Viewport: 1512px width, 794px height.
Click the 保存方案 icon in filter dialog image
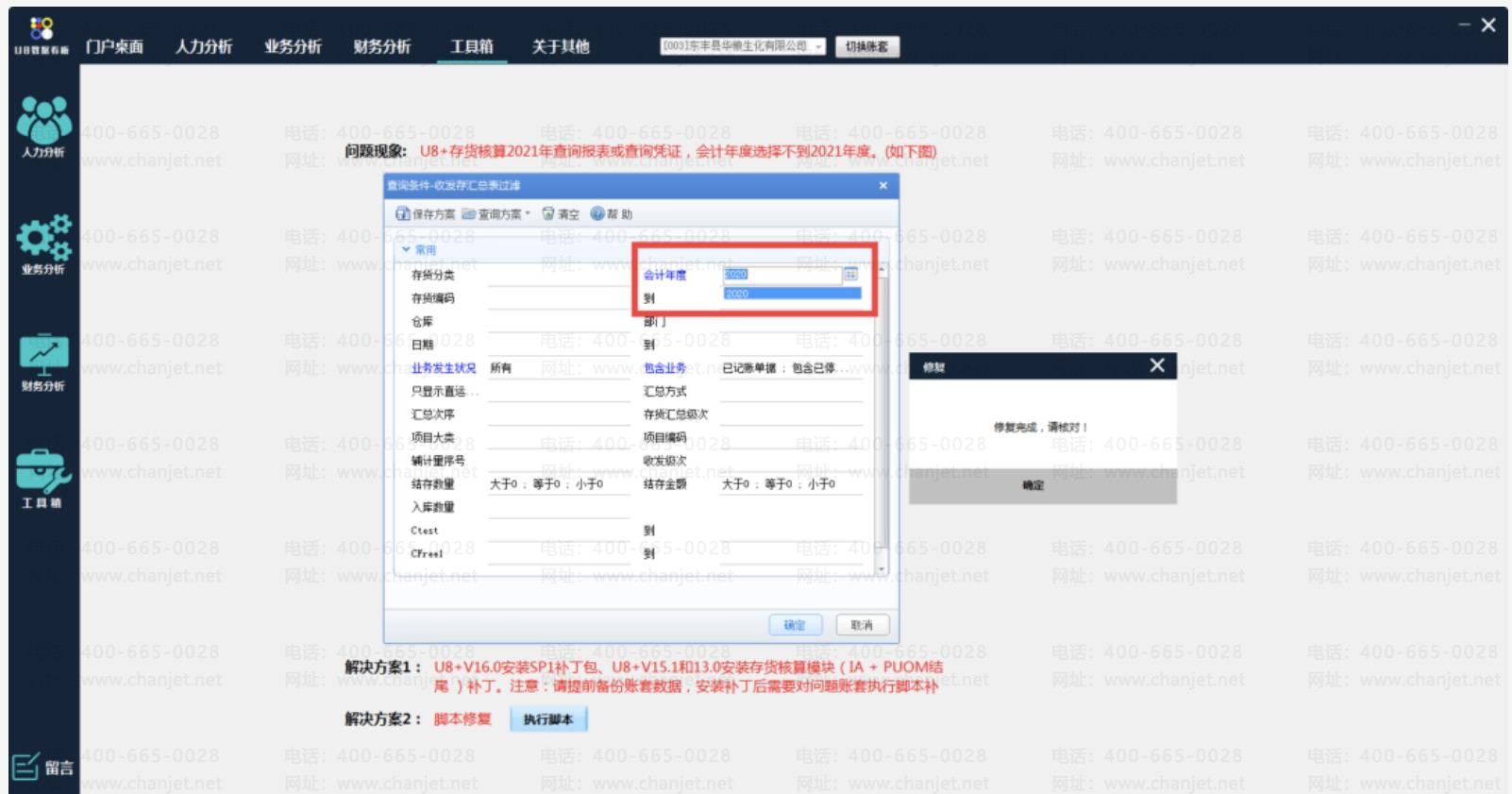pos(425,214)
